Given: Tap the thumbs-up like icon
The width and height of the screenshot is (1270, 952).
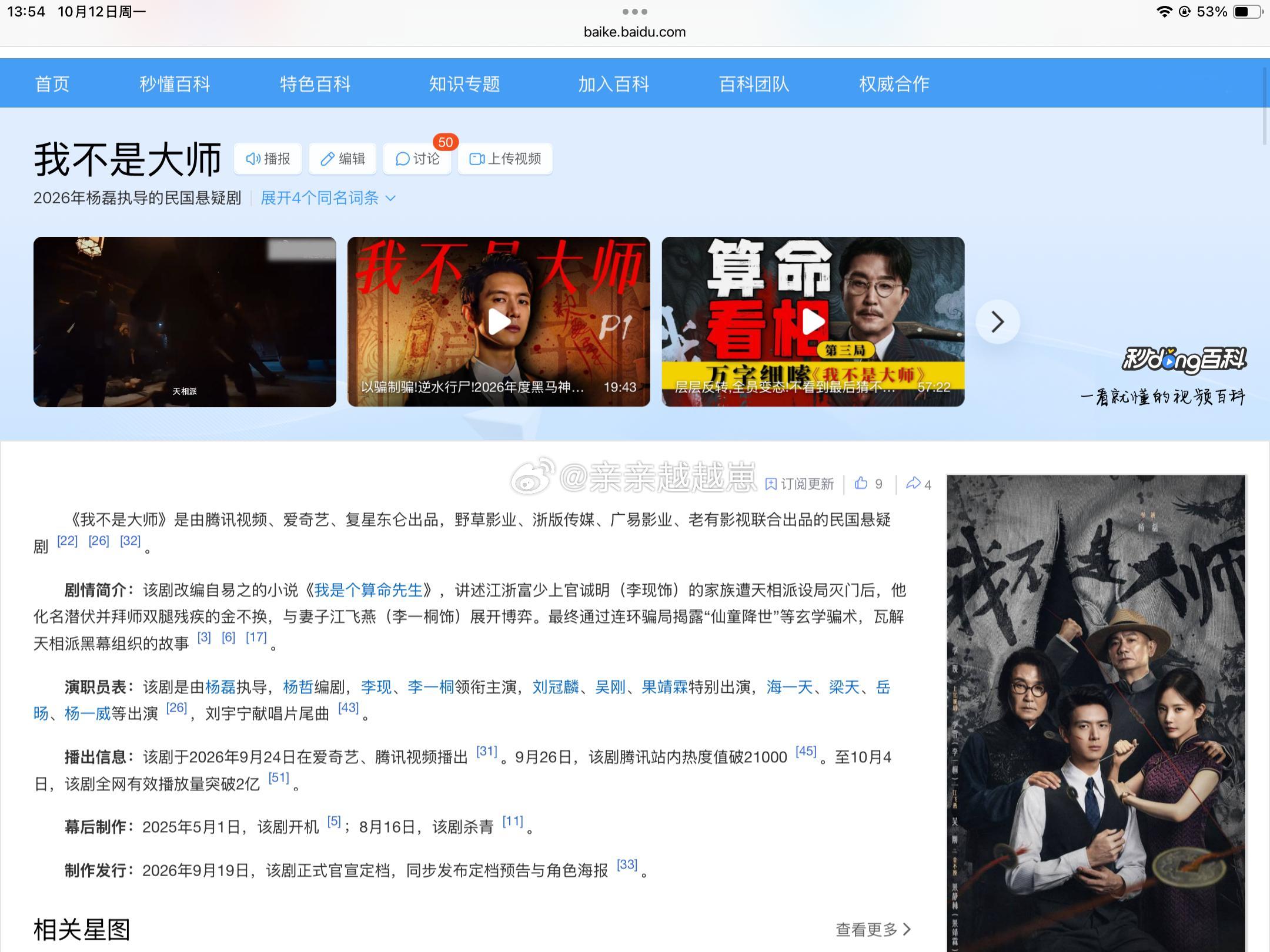Looking at the screenshot, I should [x=861, y=483].
